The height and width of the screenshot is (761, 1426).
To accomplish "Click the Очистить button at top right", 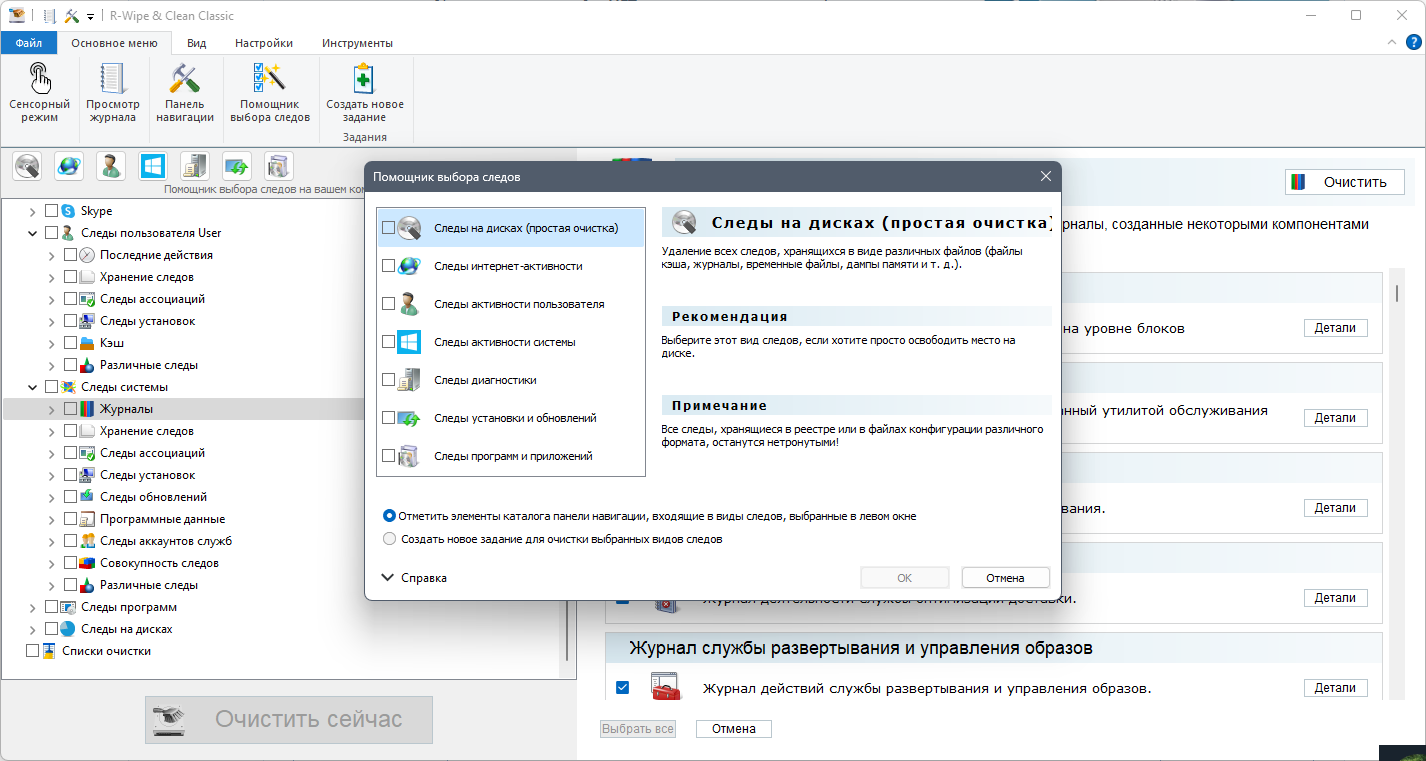I will pyautogui.click(x=1345, y=182).
